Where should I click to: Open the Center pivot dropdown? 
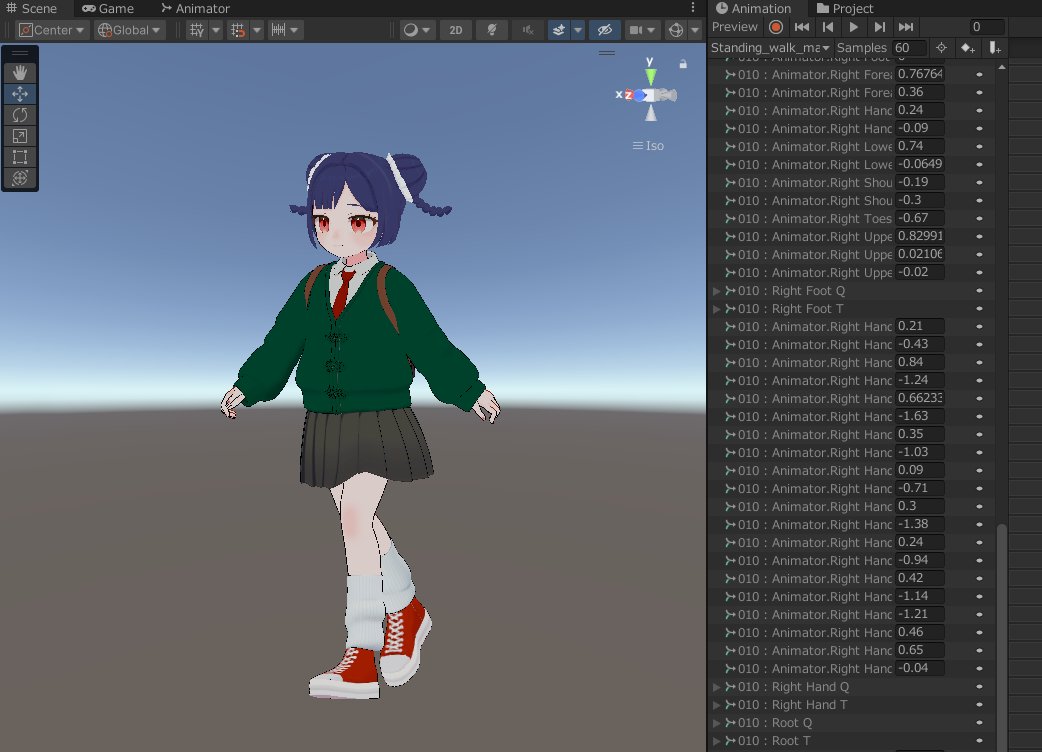pos(52,30)
